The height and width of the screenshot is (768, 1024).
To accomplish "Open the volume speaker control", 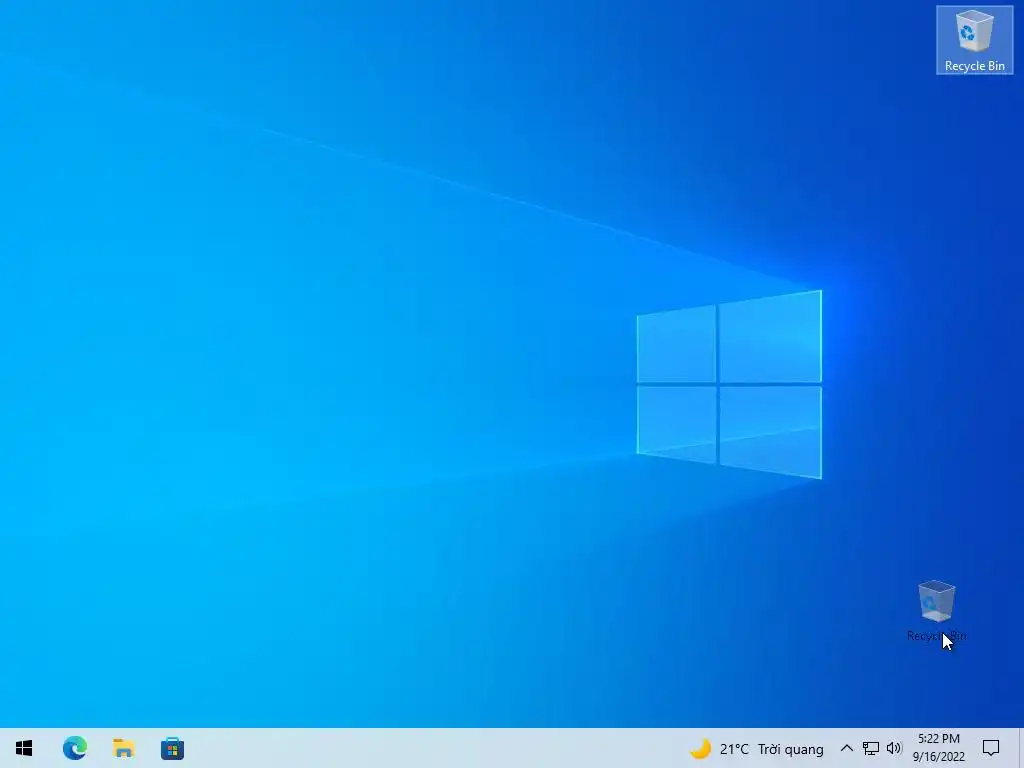I will click(894, 748).
